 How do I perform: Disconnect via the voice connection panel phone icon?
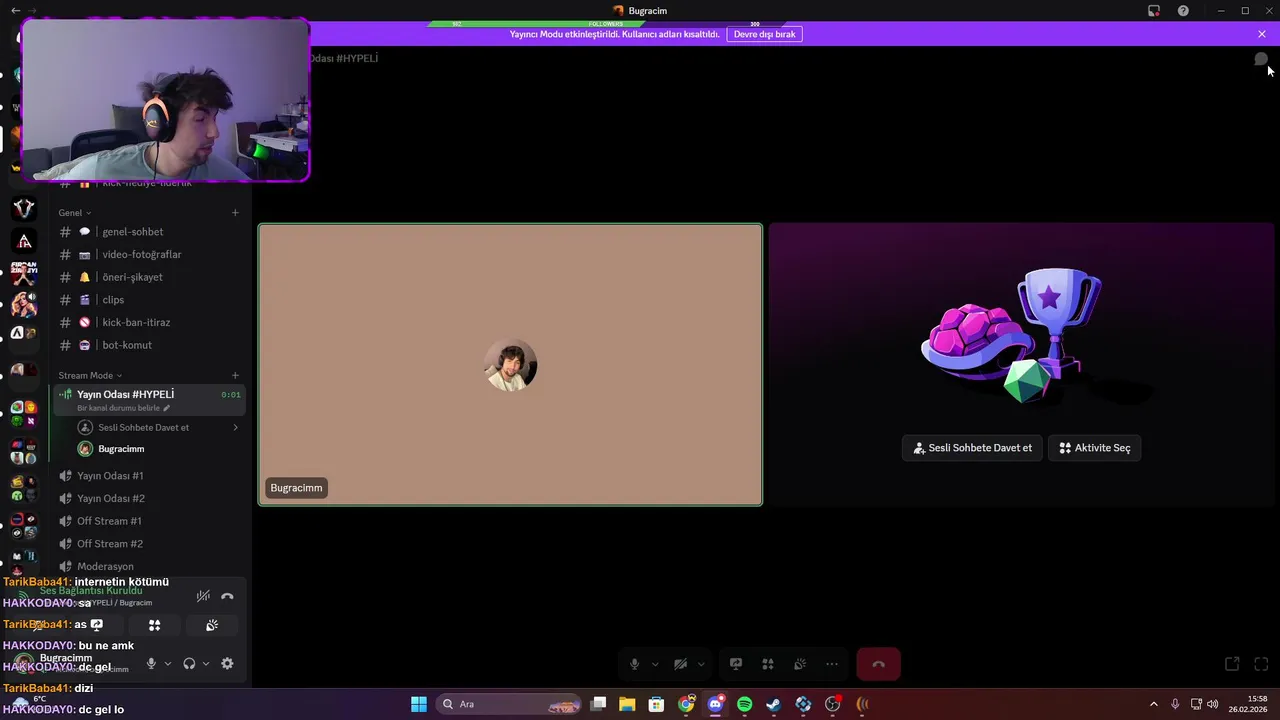[227, 596]
